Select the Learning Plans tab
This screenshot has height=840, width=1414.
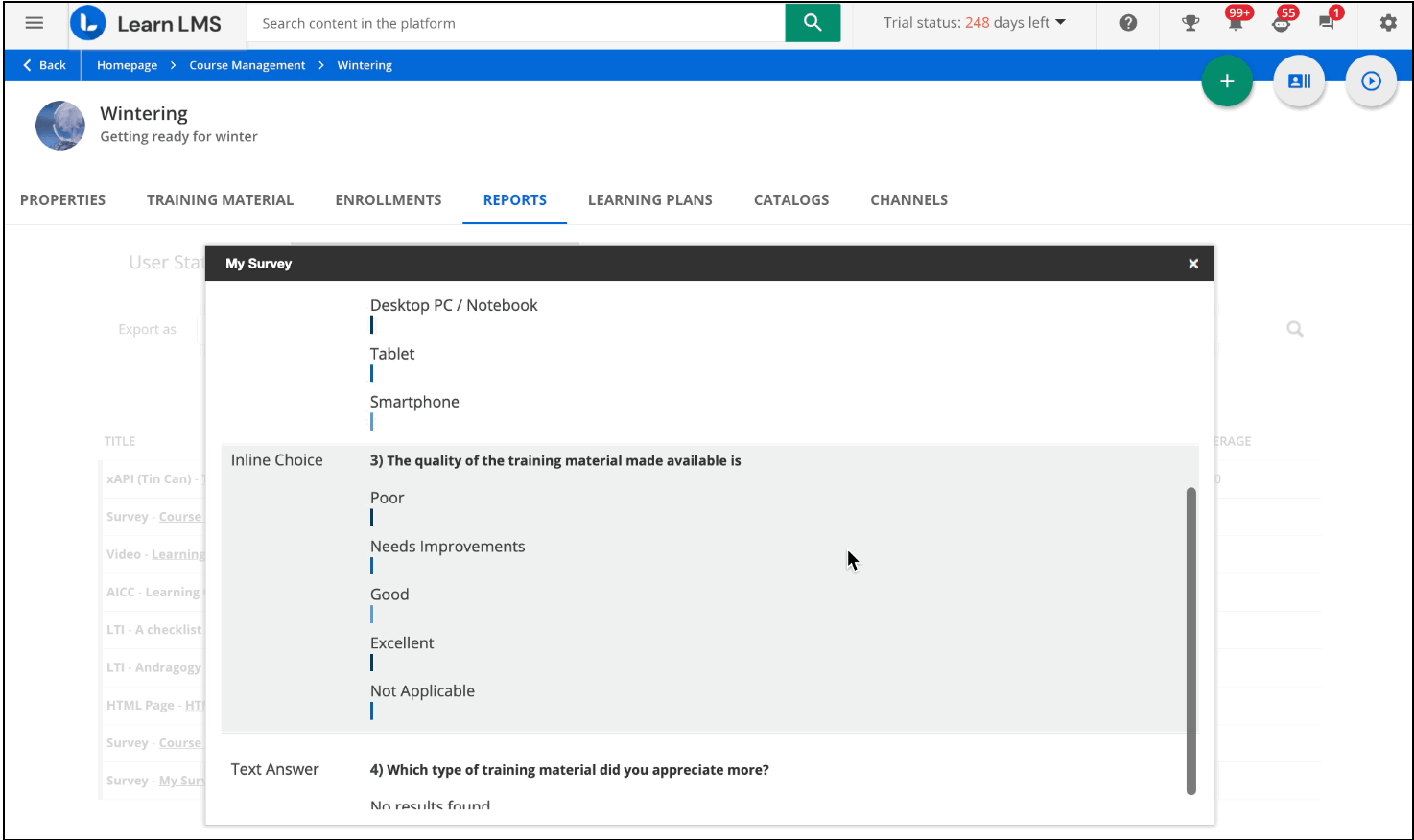pos(649,199)
